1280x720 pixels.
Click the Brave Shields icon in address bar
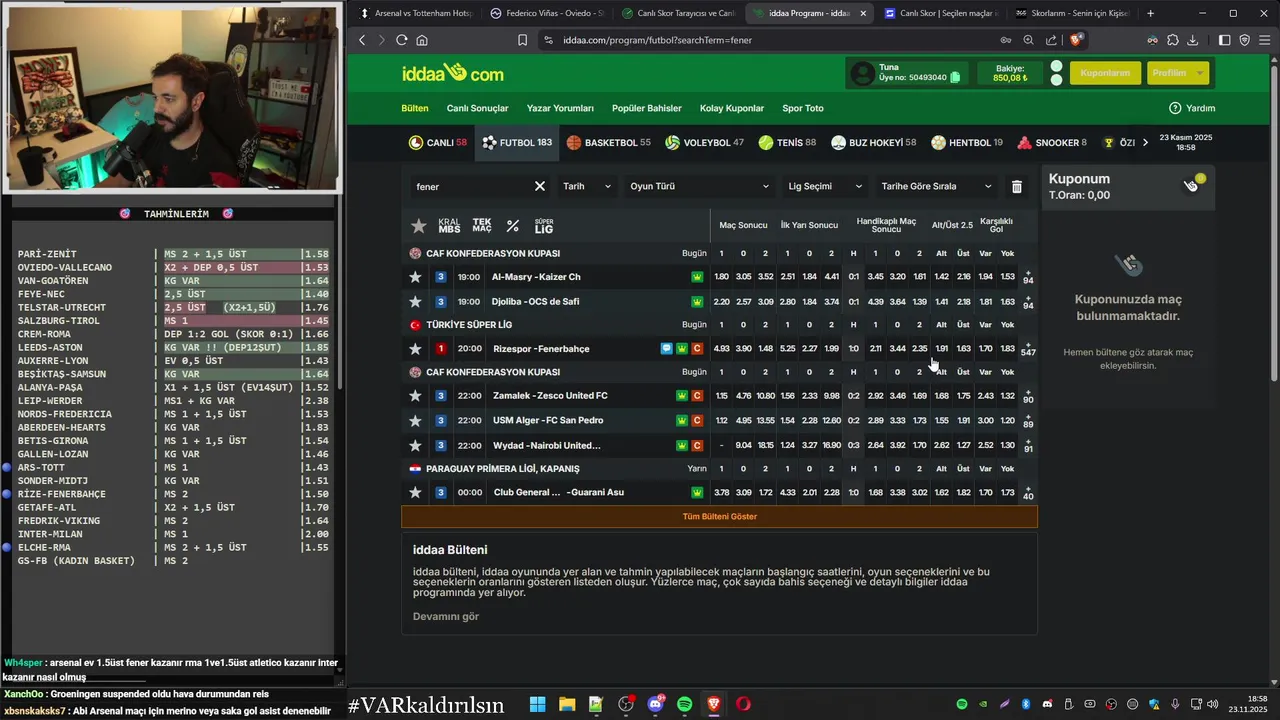[1076, 40]
